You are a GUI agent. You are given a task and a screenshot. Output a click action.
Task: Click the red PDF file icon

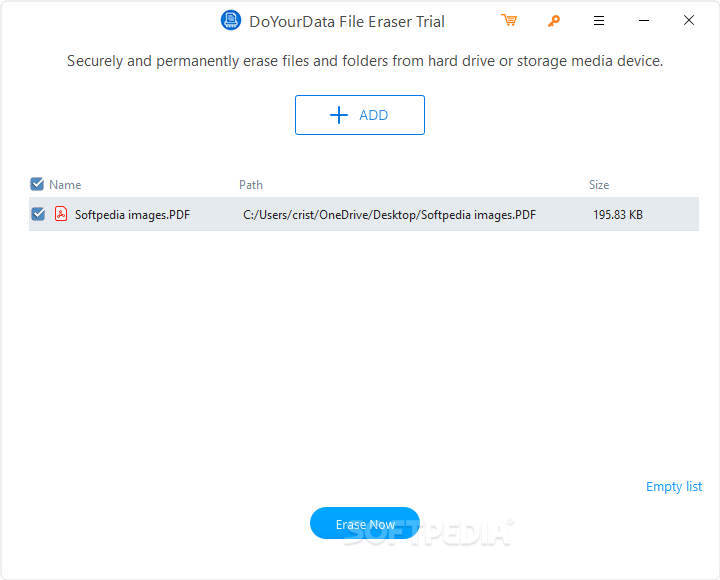(61, 214)
